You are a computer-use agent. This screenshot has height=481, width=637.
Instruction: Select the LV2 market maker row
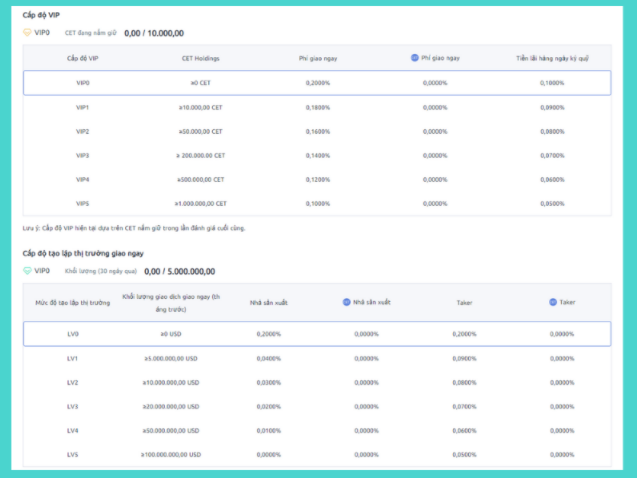[317, 382]
